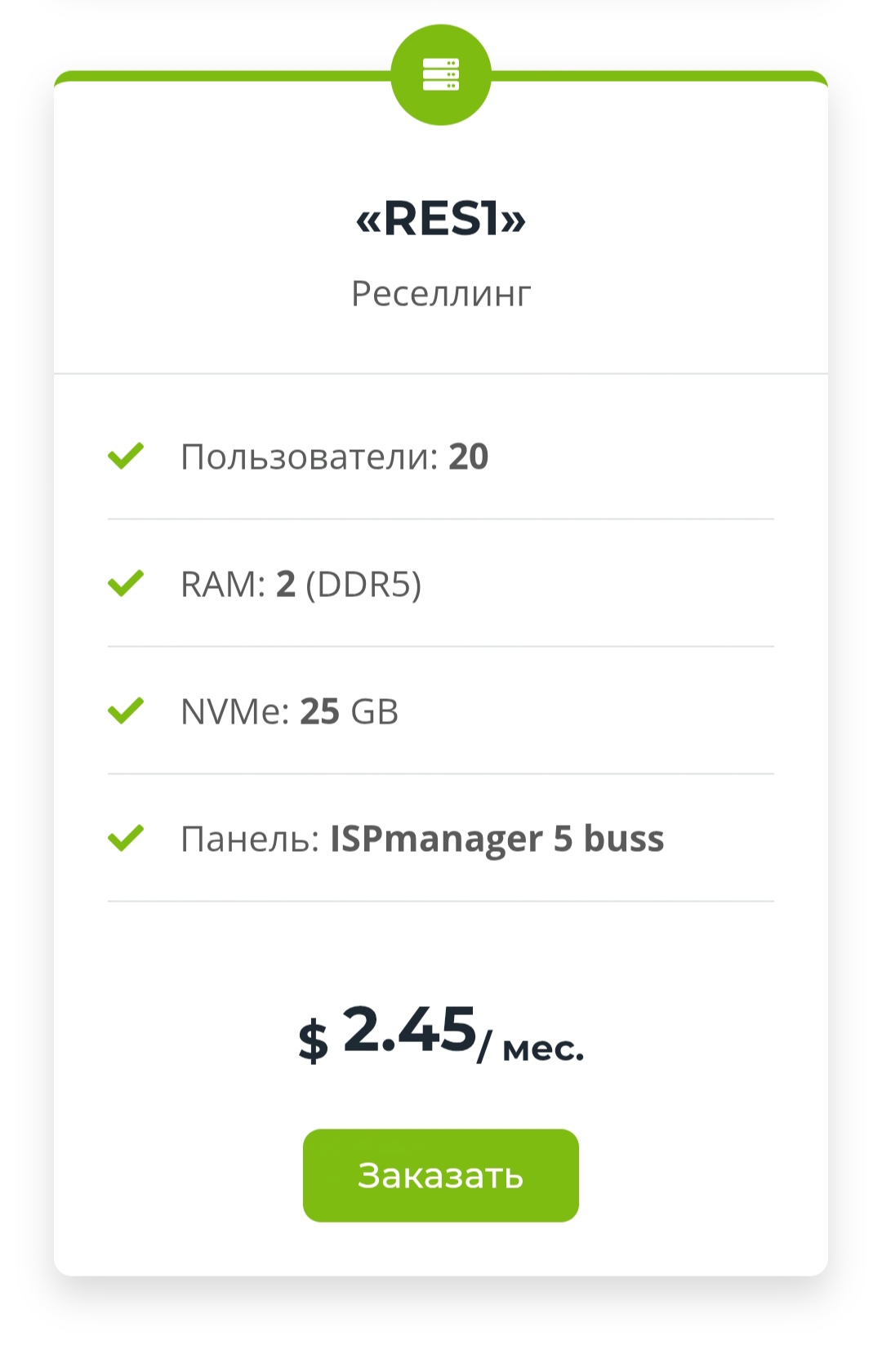Viewport: 882px width, 1372px height.
Task: Click the green server icon at top
Action: 441,74
